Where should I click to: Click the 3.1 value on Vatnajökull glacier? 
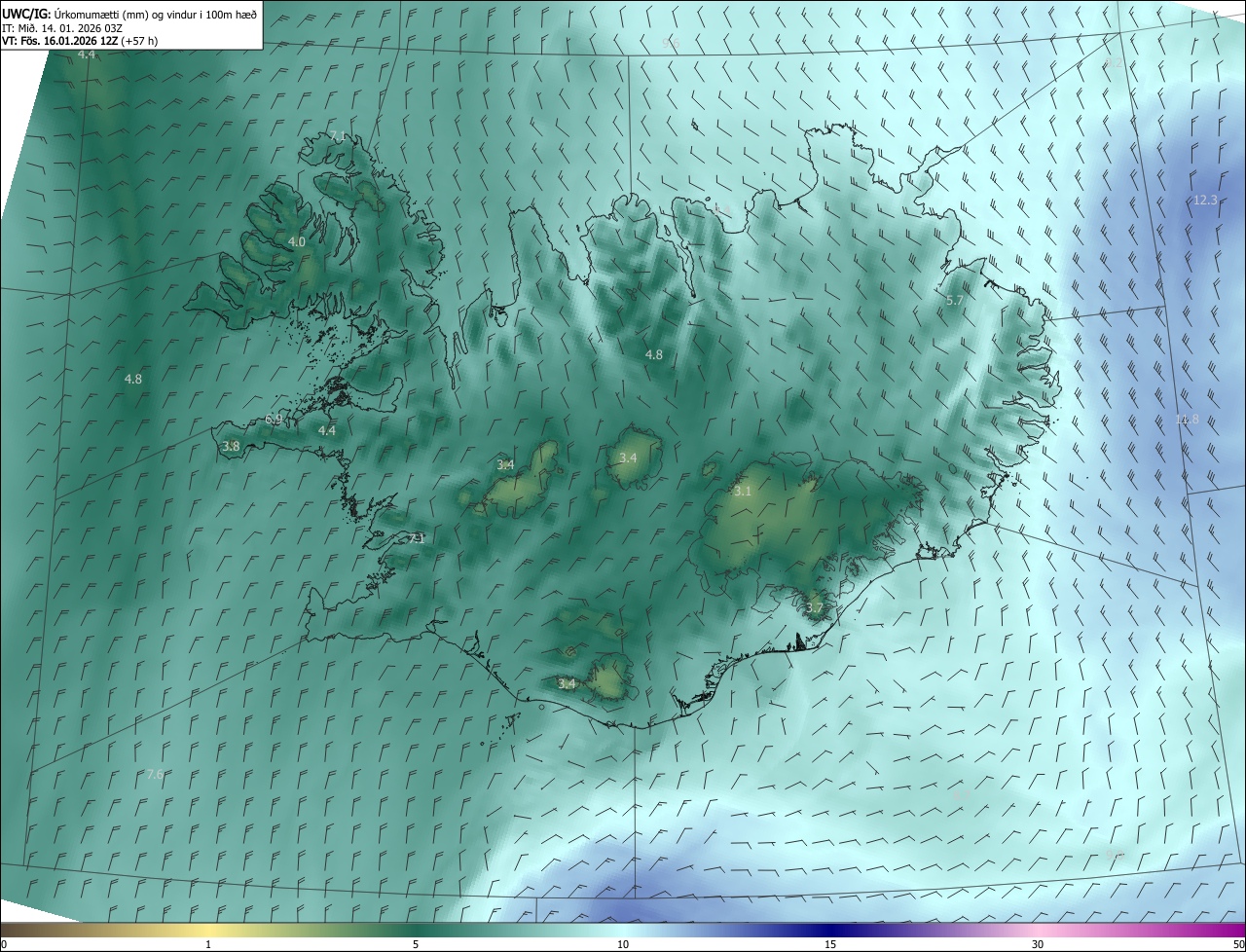[743, 492]
